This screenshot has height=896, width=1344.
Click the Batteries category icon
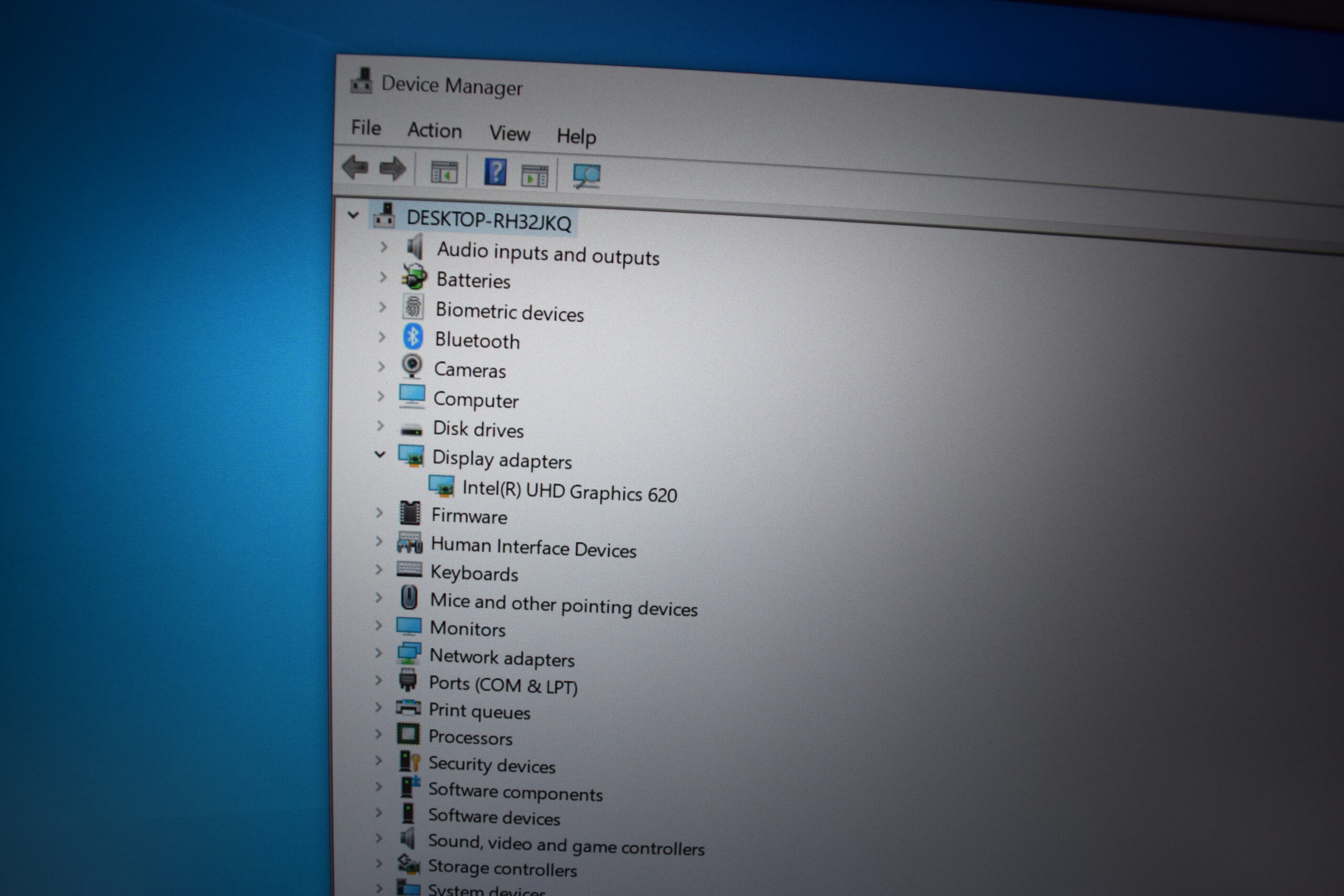coord(414,277)
